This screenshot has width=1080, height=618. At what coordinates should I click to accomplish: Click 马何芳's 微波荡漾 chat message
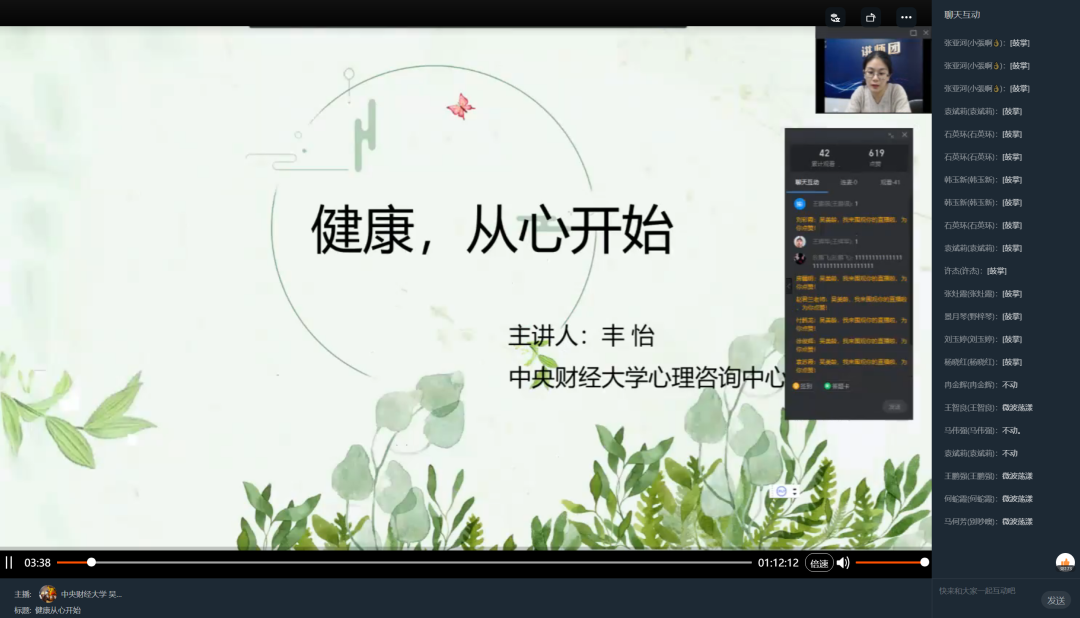[x=988, y=521]
